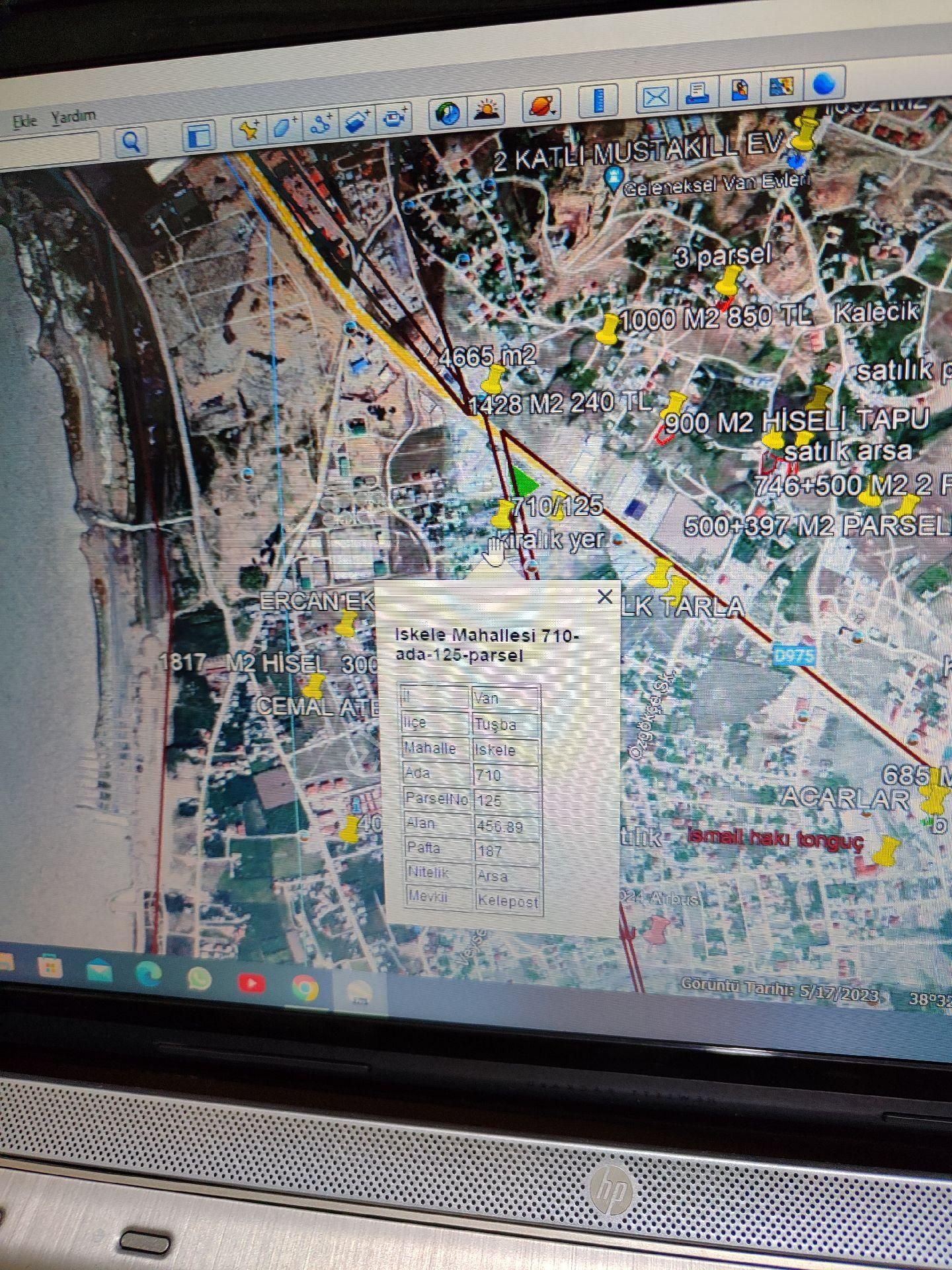952x1270 pixels.
Task: Click the satılık arsa placemark label
Action: pos(848,451)
